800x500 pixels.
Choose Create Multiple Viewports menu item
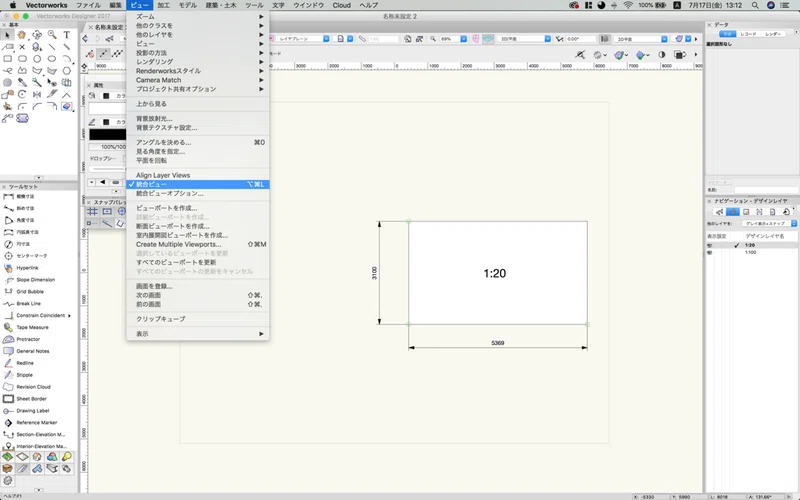pos(198,244)
